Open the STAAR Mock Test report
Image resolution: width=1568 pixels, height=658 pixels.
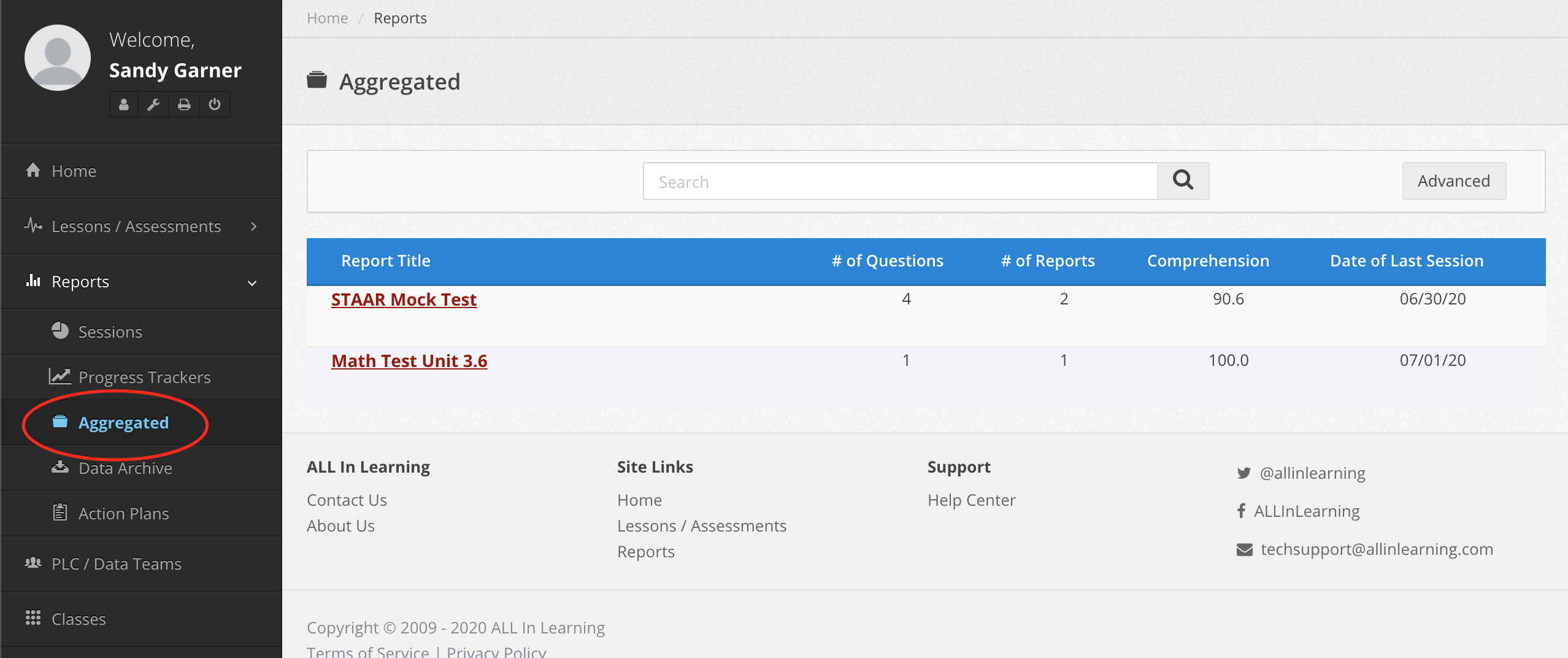pos(404,300)
